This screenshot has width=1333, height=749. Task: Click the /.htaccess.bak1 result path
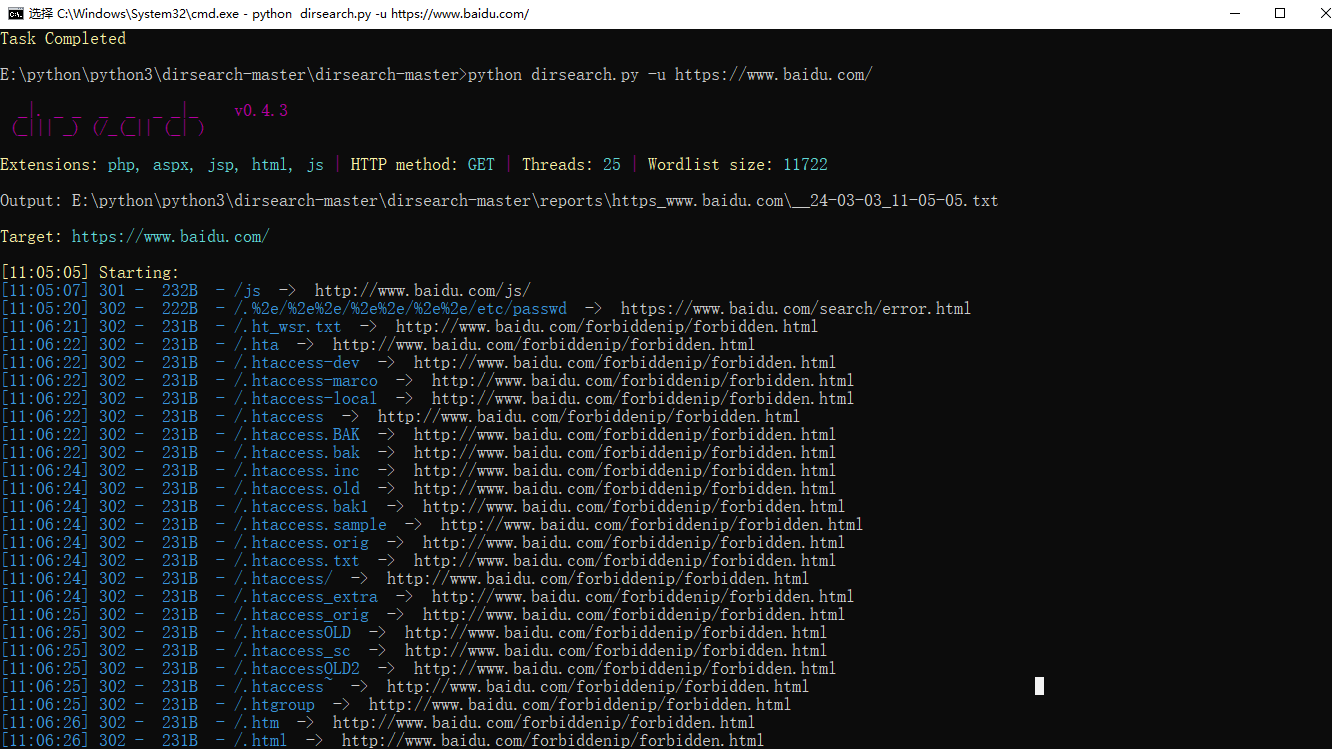click(x=301, y=507)
